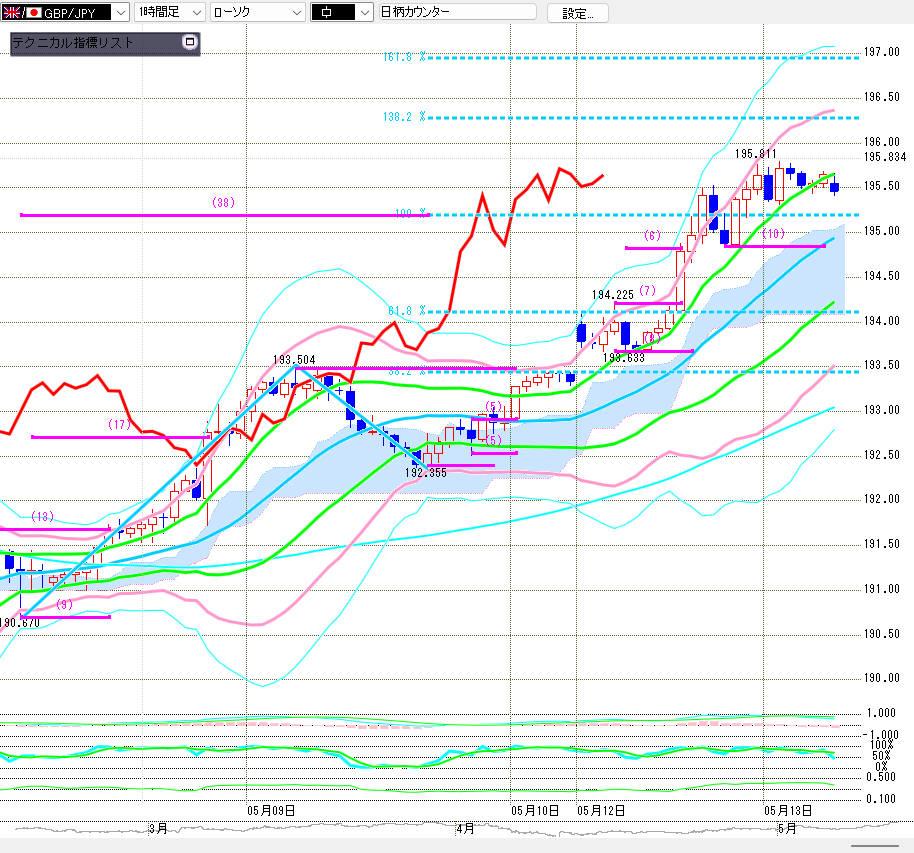This screenshot has height=853, width=914.
Task: Click the 設定... button
Action: 578,13
